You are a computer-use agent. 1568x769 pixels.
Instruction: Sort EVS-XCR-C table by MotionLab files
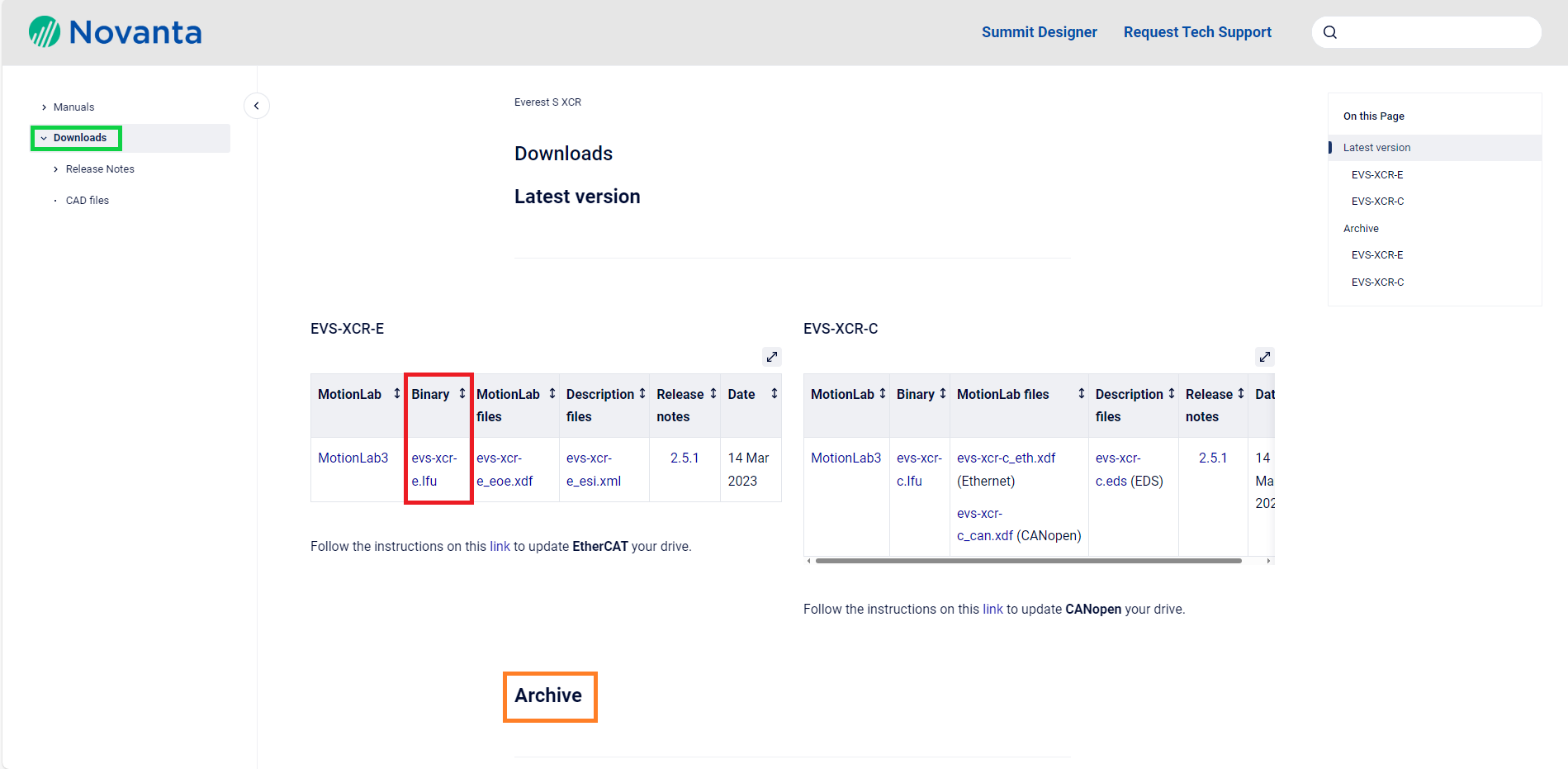1081,394
